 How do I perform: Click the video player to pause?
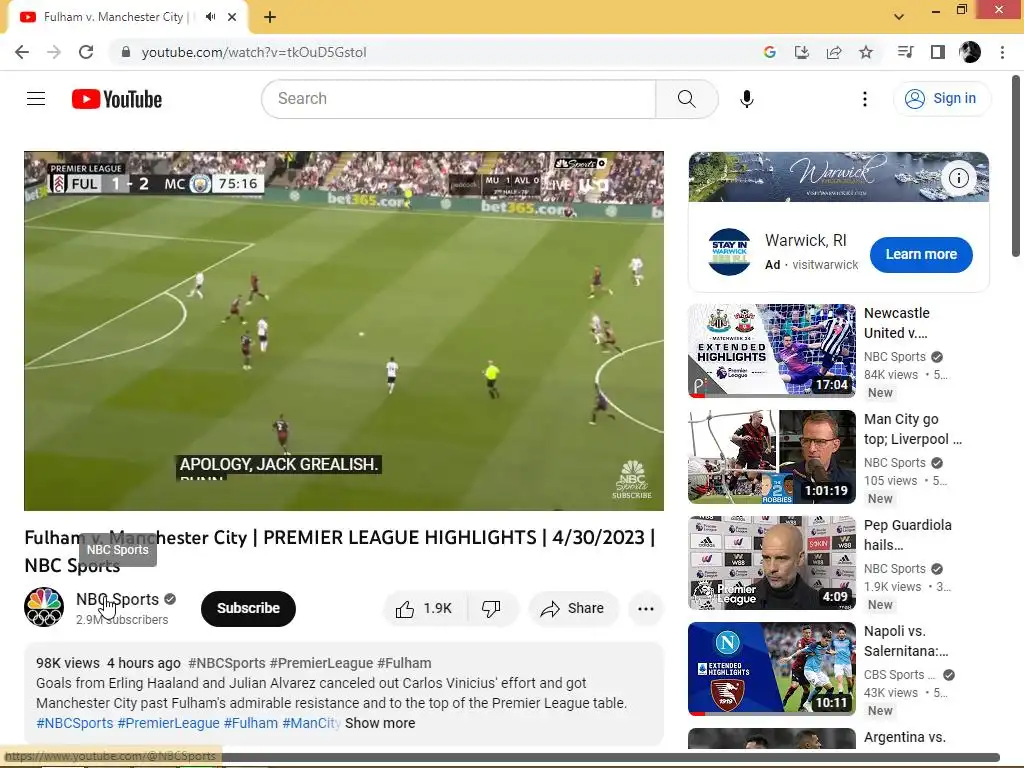click(x=344, y=331)
